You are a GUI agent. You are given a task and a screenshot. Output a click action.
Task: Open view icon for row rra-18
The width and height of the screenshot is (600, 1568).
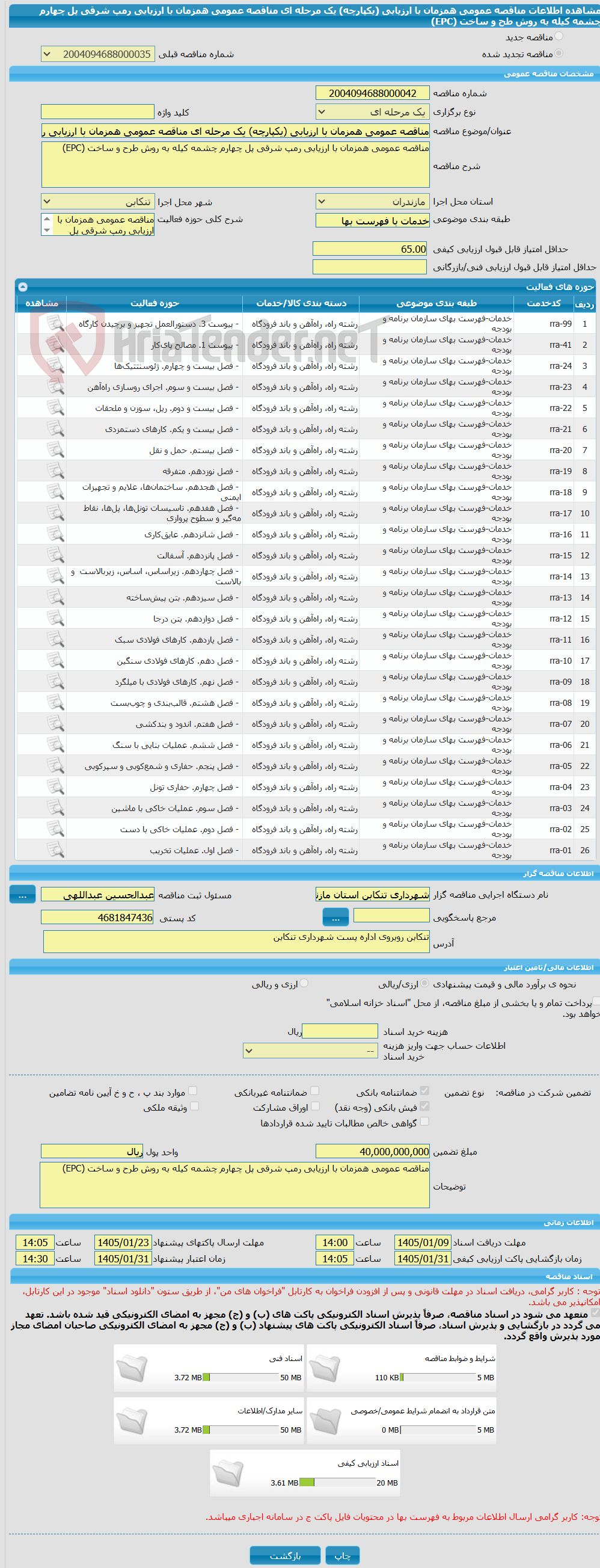point(55,492)
